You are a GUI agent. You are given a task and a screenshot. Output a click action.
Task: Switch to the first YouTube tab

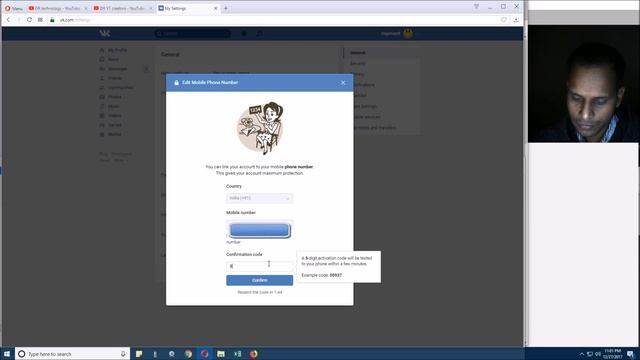[57, 8]
